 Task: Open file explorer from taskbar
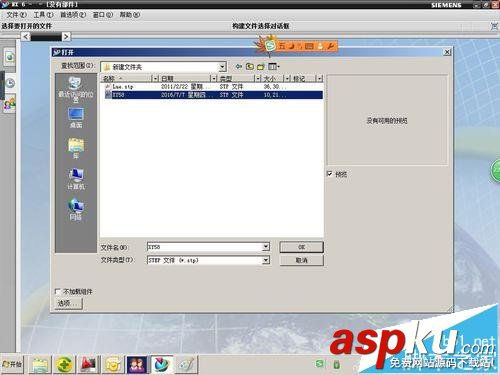pyautogui.click(x=40, y=364)
